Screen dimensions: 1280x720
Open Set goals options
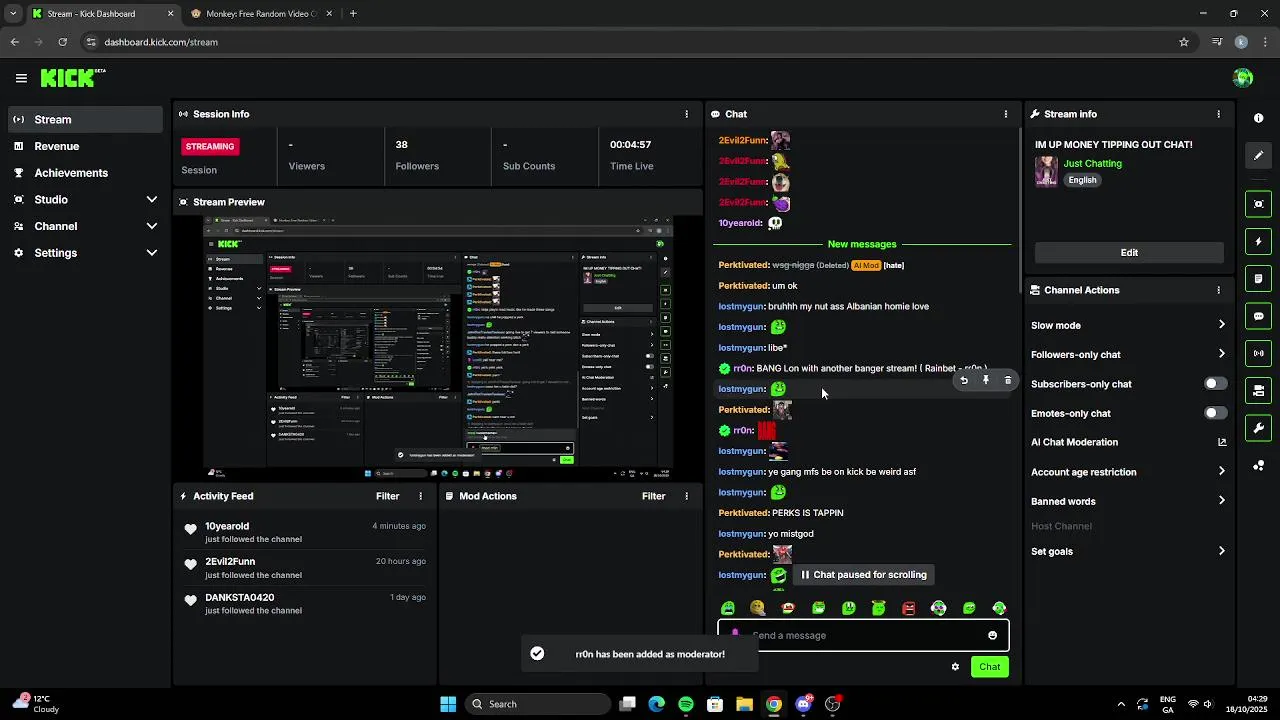point(1129,551)
